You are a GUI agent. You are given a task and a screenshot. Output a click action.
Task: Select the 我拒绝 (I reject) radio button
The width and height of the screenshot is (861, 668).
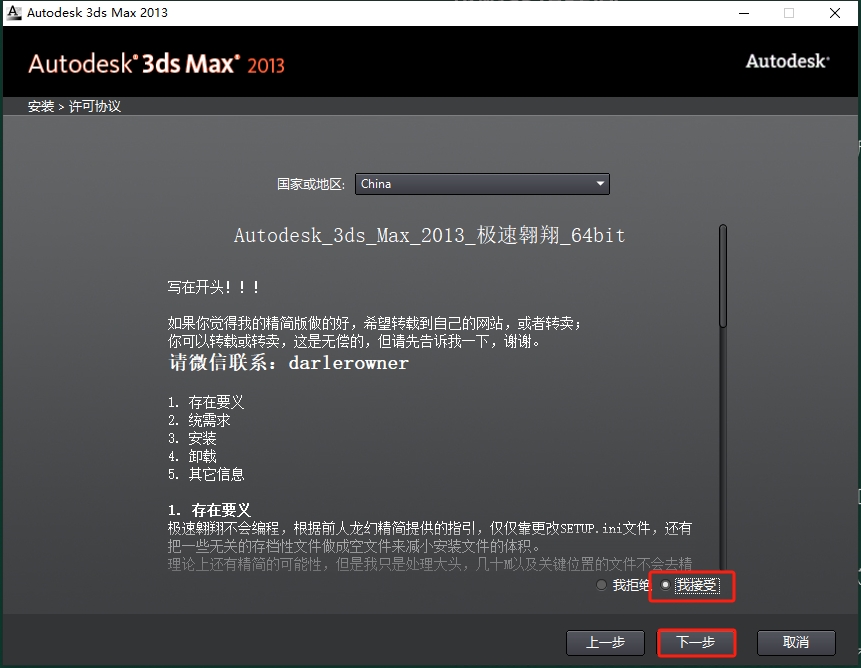coord(601,585)
